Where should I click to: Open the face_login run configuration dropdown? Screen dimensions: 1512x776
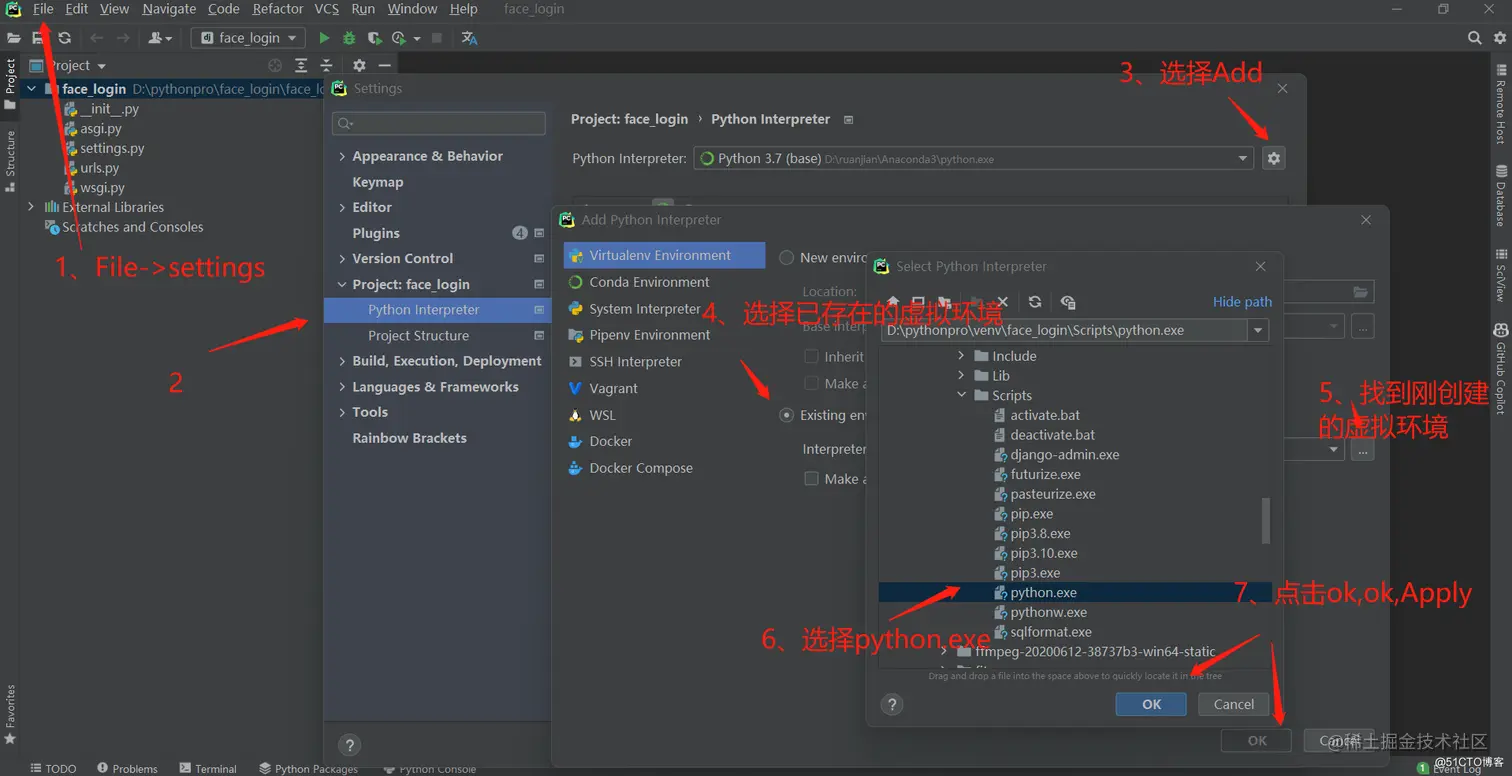pyautogui.click(x=248, y=38)
